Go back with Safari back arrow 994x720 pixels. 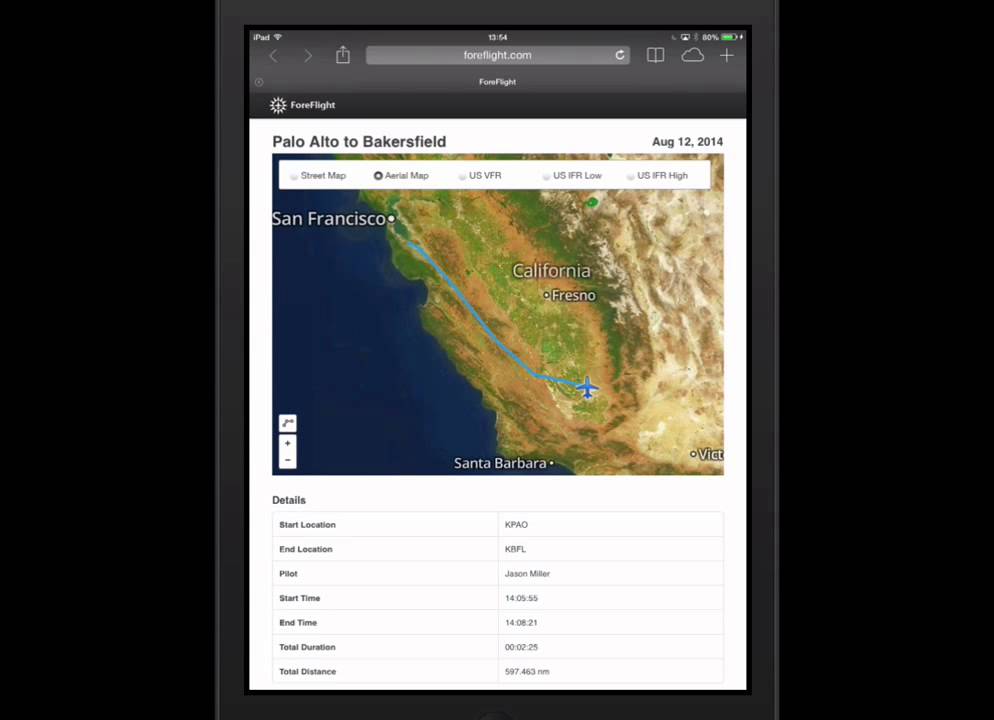click(274, 56)
